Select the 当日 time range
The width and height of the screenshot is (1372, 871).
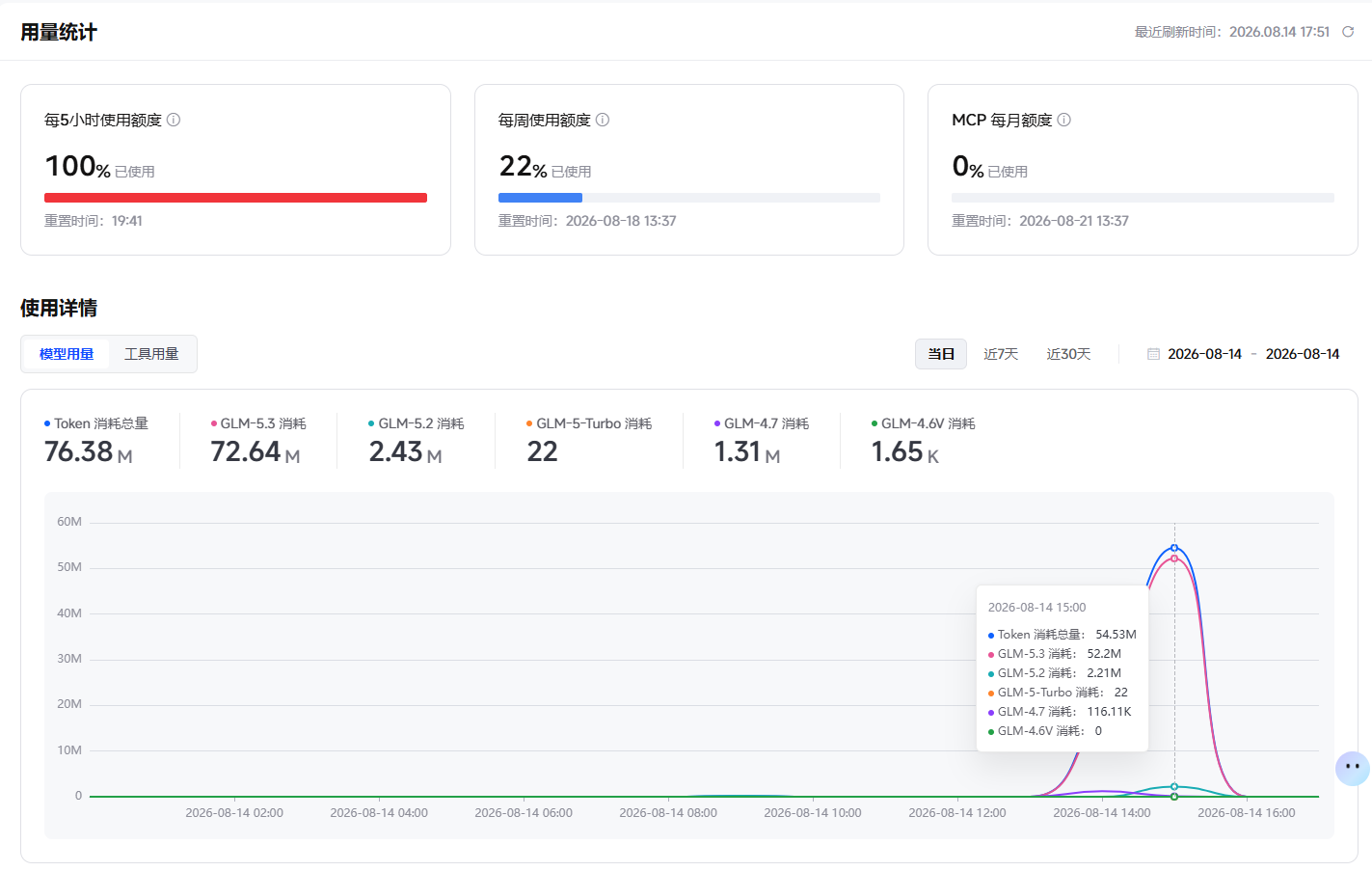click(941, 354)
